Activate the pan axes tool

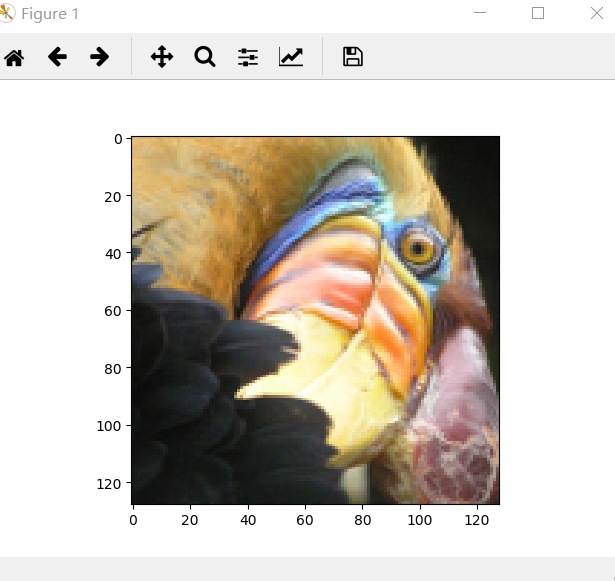[x=162, y=57]
